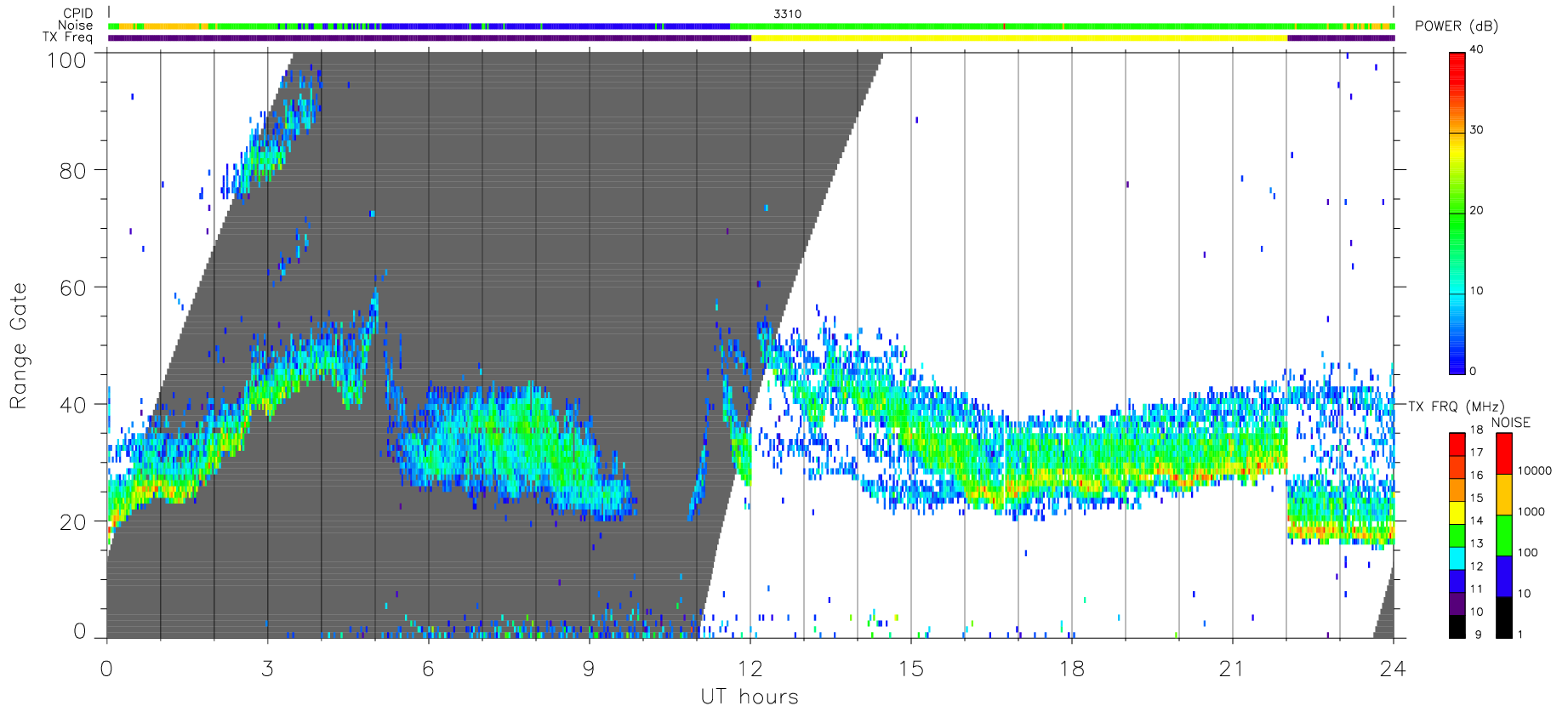Click the 20 tick on power colorbar
This screenshot has width=1568, height=723.
[1476, 210]
